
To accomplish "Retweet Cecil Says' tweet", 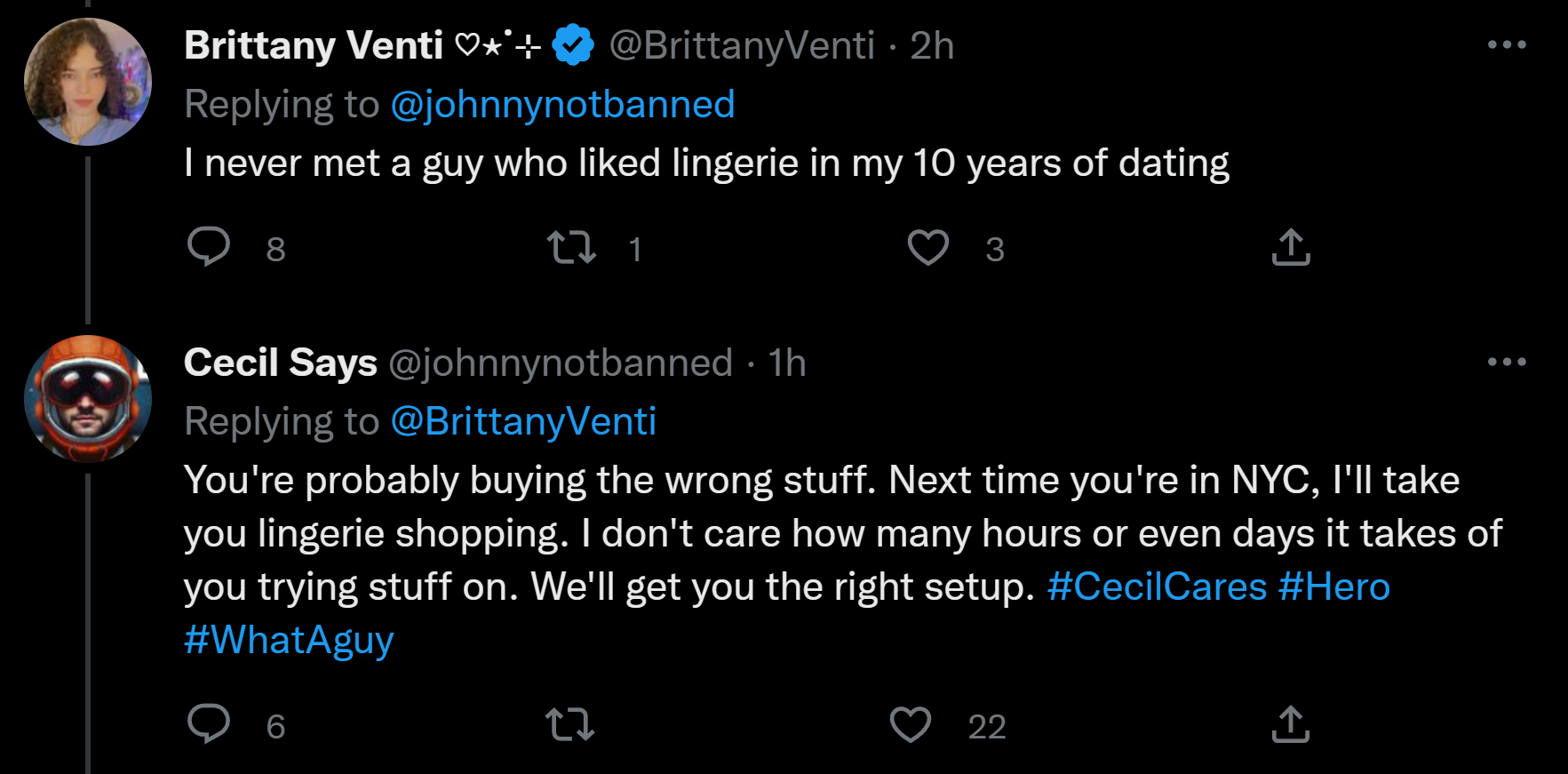I will click(x=569, y=724).
